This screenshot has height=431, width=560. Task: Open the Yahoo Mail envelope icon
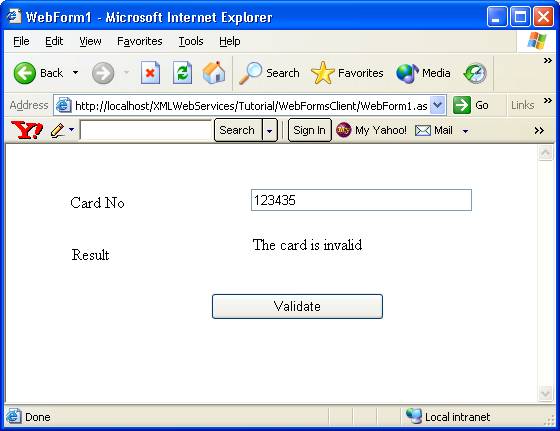click(x=423, y=131)
